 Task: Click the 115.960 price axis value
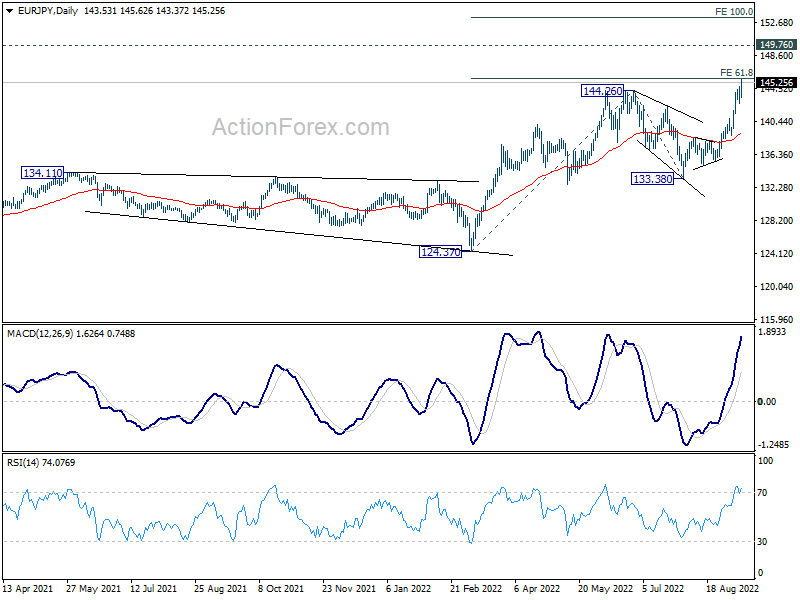[x=777, y=319]
